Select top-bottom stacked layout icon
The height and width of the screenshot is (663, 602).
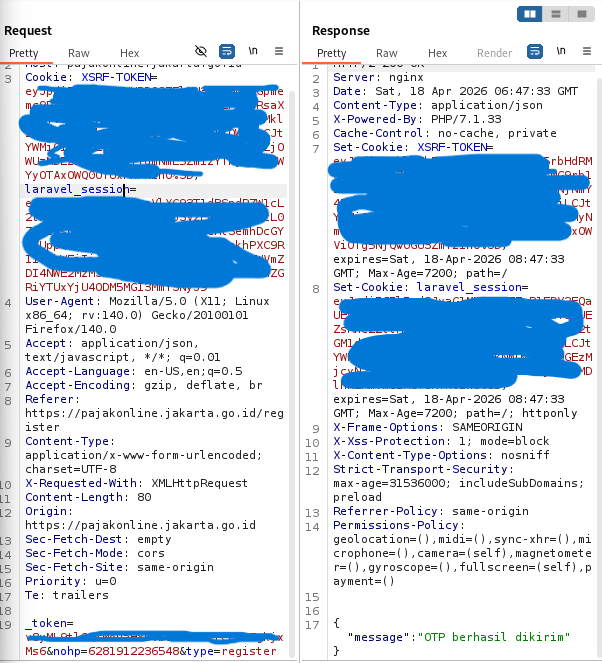coord(555,14)
